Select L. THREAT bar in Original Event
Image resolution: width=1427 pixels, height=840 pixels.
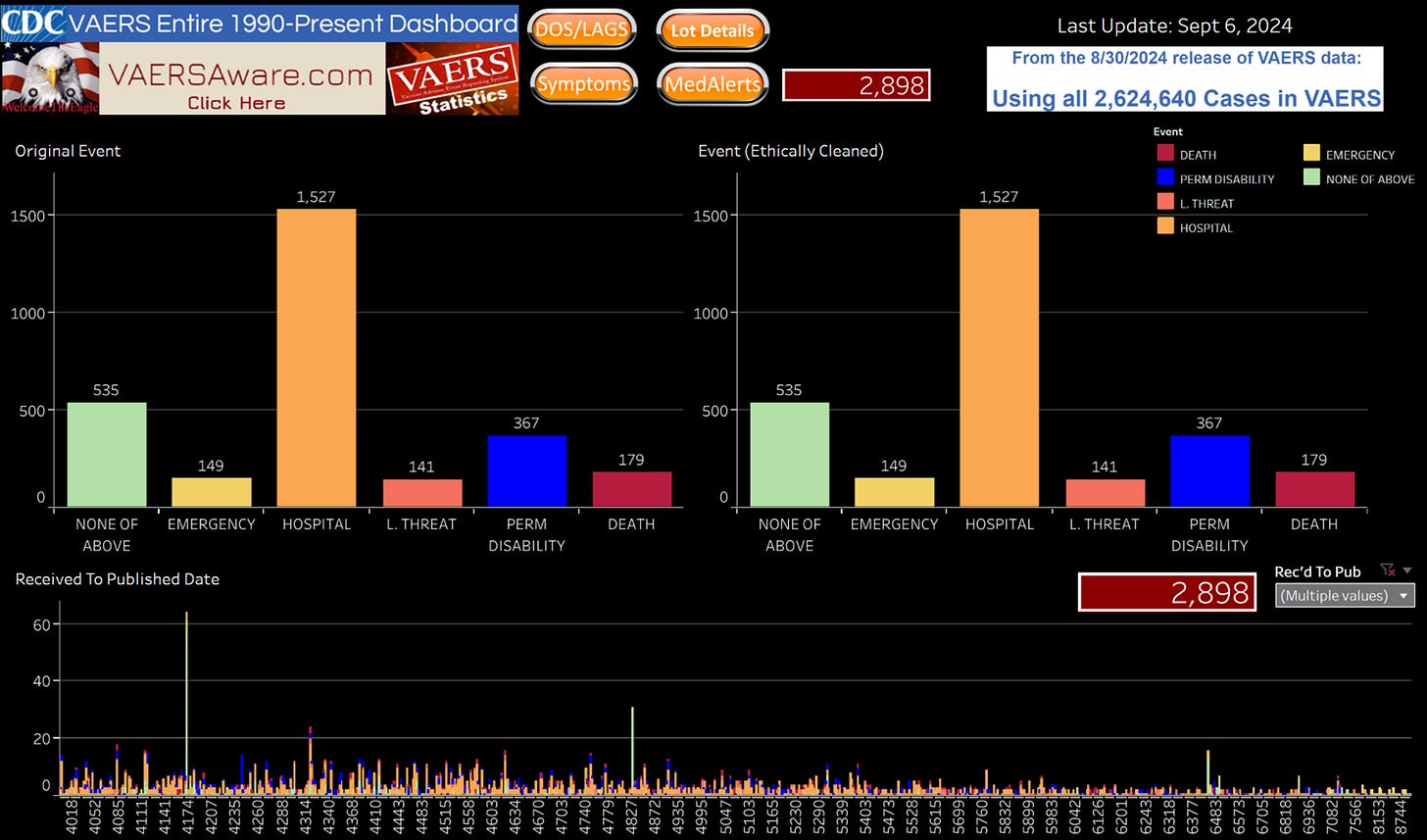pos(421,493)
